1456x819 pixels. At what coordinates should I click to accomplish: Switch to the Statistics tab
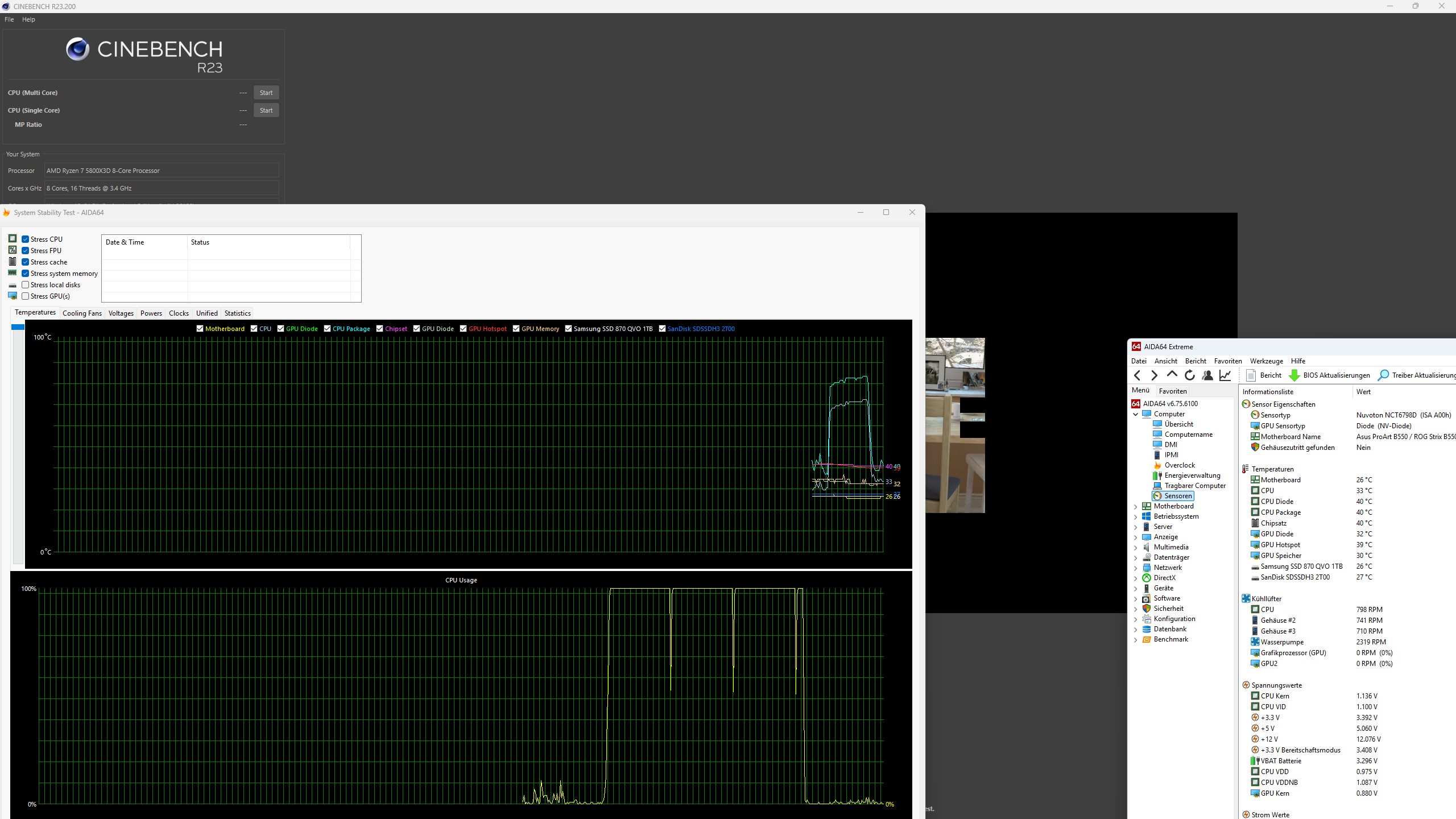point(237,313)
